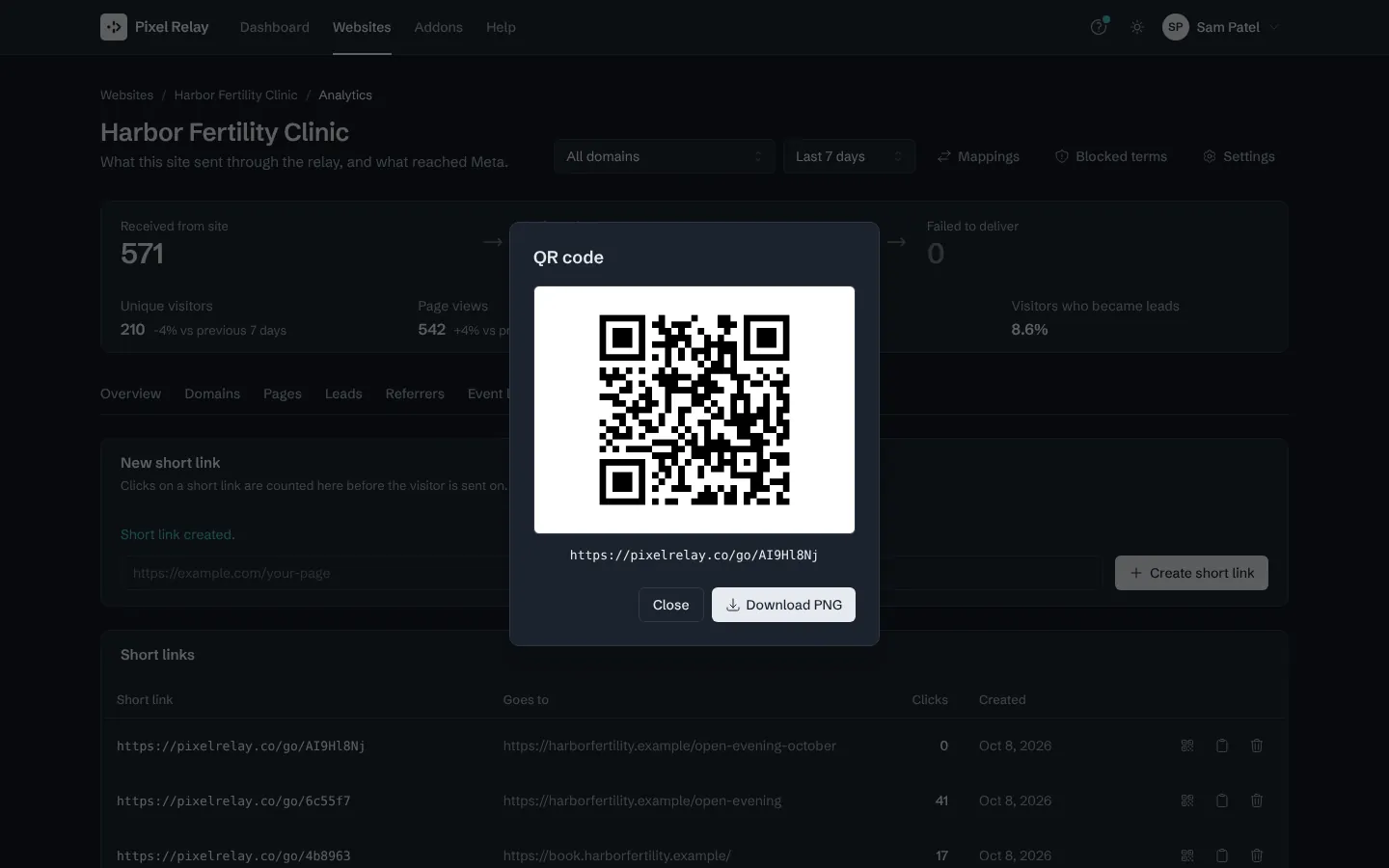1389x868 pixels.
Task: Switch to the Domains tab
Action: 212,393
